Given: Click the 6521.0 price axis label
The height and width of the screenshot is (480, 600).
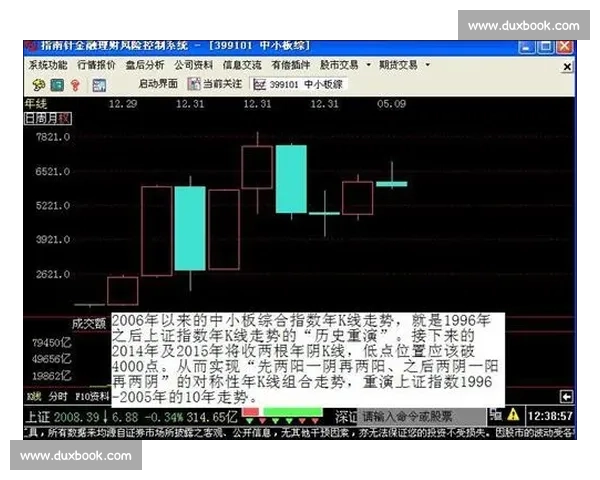Looking at the screenshot, I should coord(53,171).
